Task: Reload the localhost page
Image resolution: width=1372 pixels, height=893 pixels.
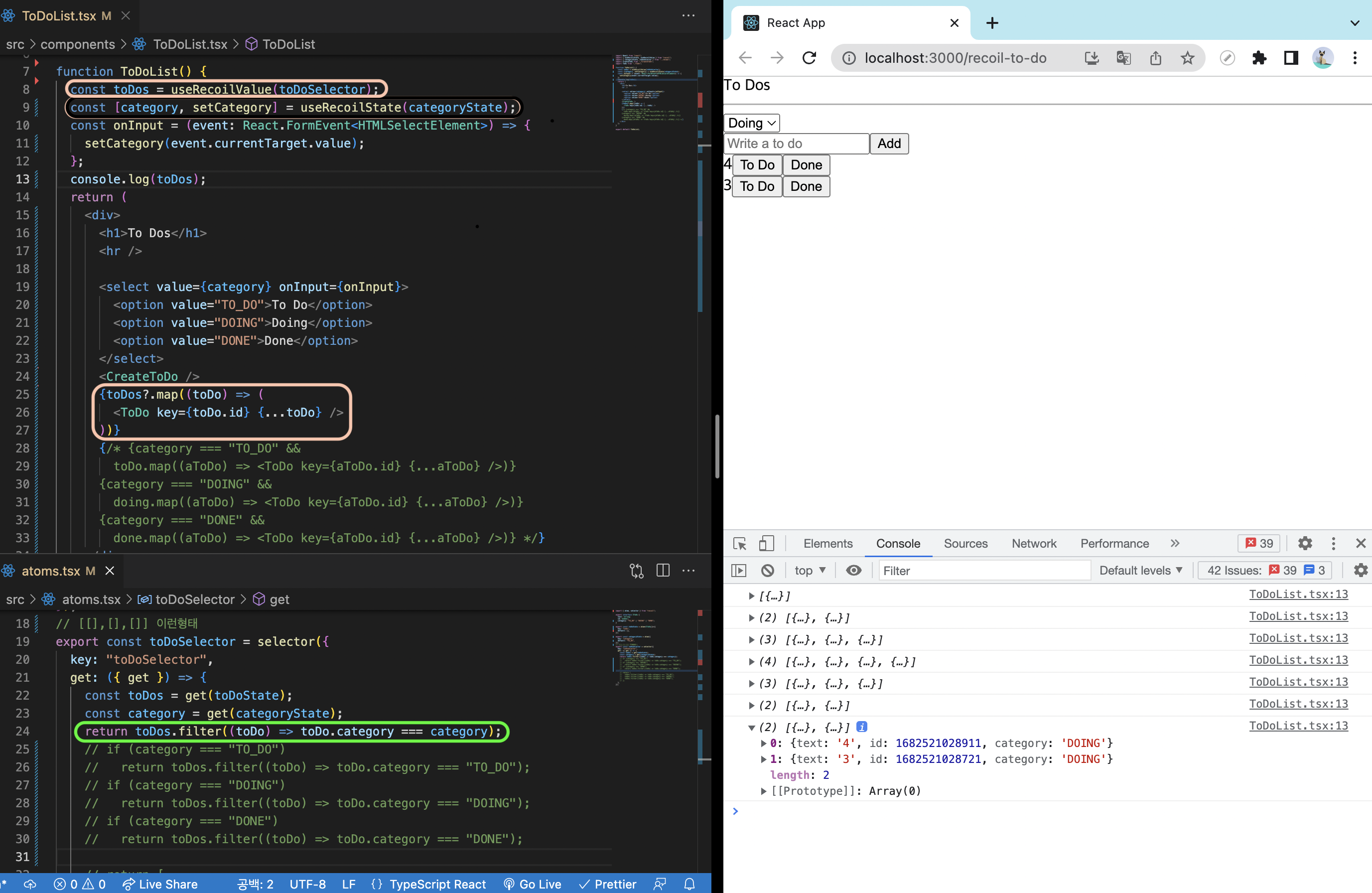Action: pyautogui.click(x=810, y=58)
